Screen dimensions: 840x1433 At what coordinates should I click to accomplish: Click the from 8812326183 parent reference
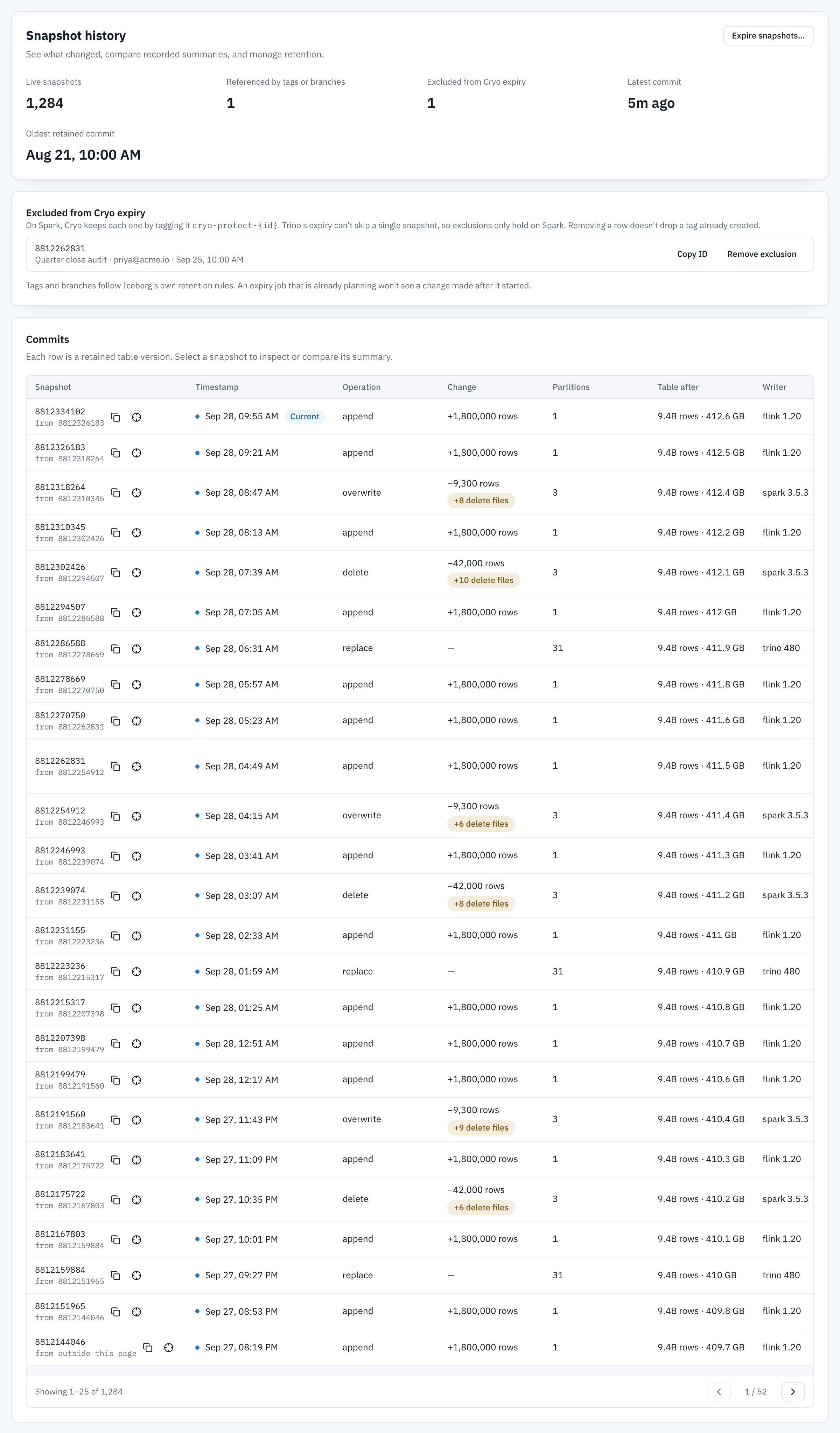point(69,423)
